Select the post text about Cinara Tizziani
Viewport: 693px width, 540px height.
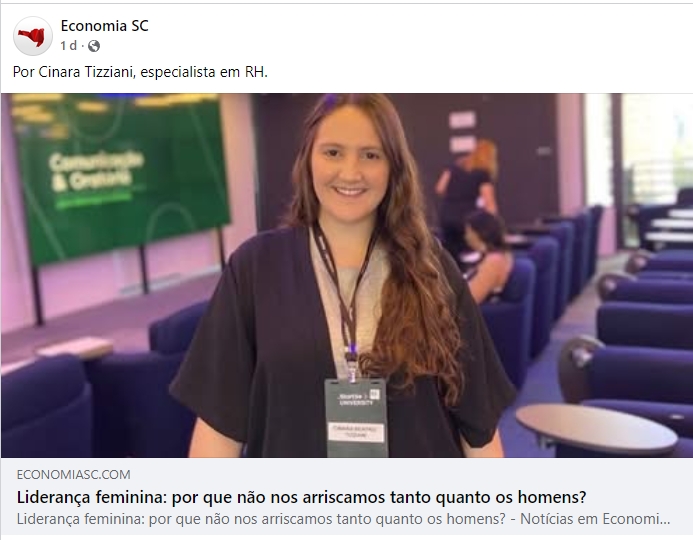coord(140,72)
